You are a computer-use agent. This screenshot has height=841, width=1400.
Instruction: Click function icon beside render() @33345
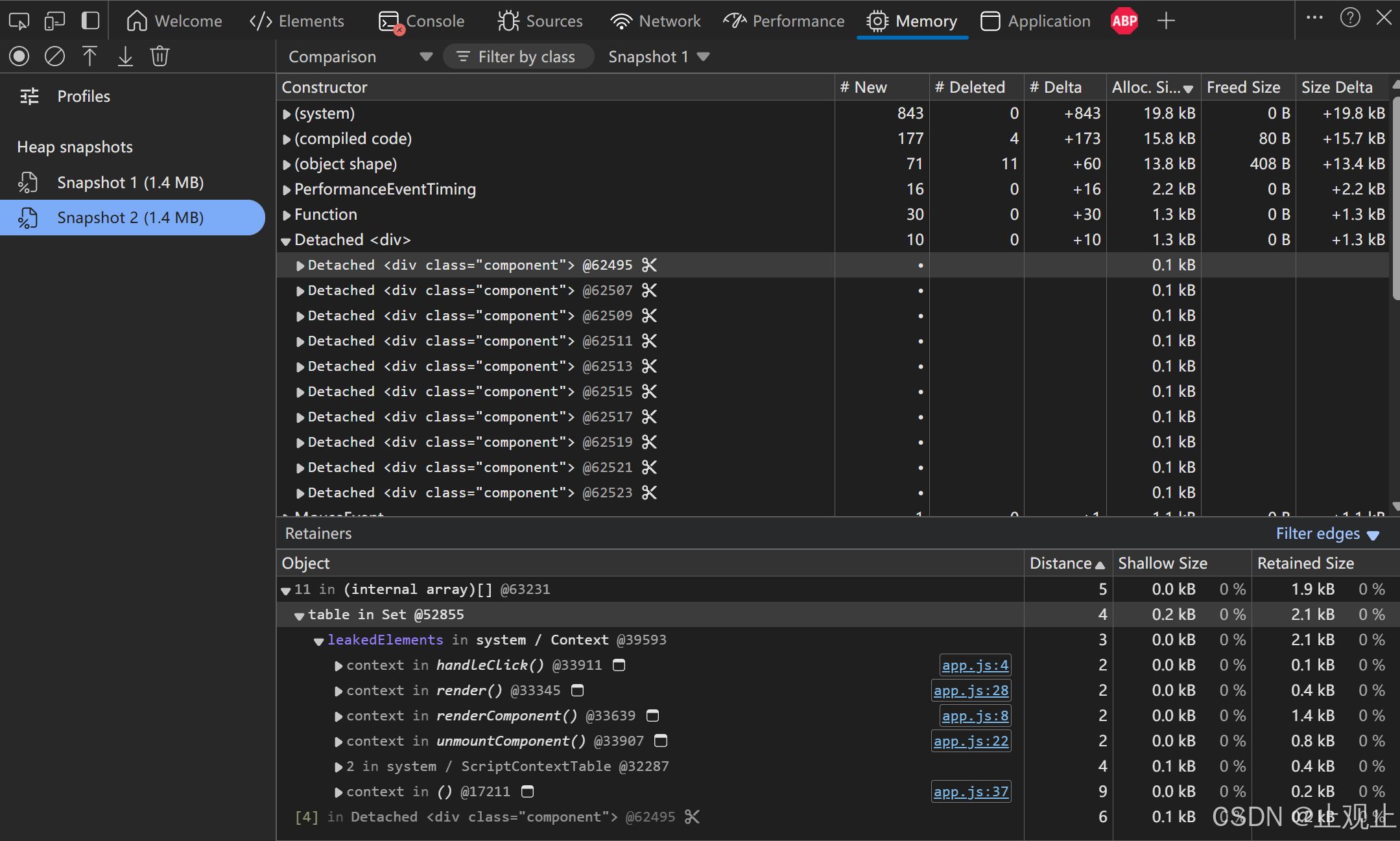pyautogui.click(x=577, y=691)
